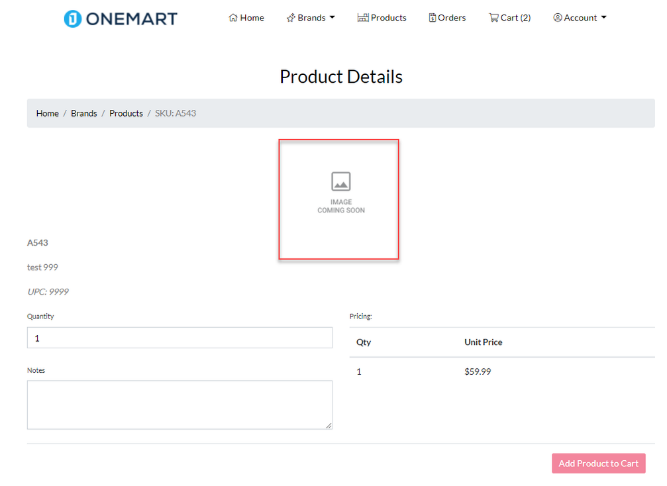View Cart (2) in navbar
The width and height of the screenshot is (667, 486).
tap(510, 18)
